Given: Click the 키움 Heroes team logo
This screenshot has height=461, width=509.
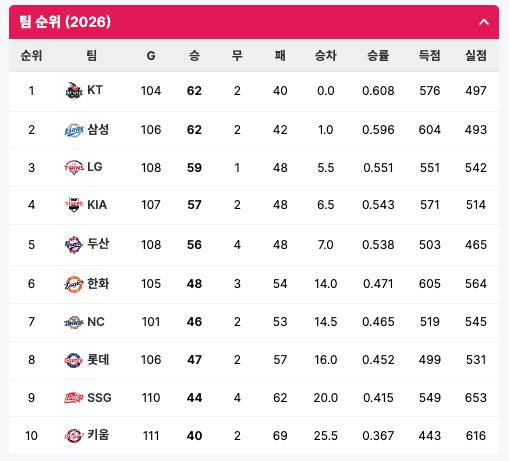Looking at the screenshot, I should point(73,436).
